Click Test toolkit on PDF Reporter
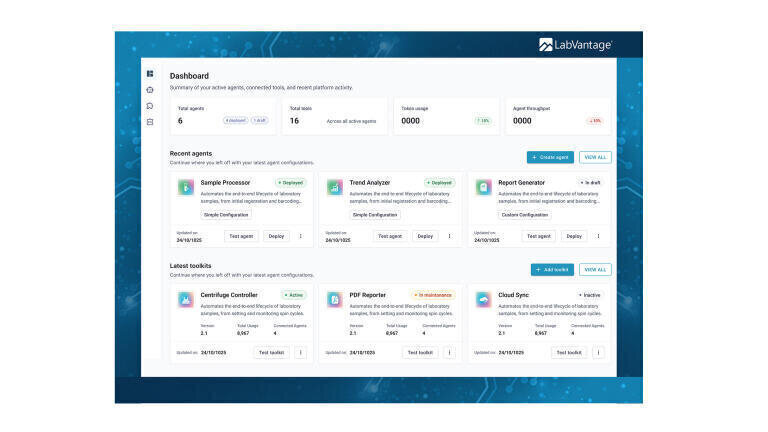The image size is (768, 432). point(420,353)
